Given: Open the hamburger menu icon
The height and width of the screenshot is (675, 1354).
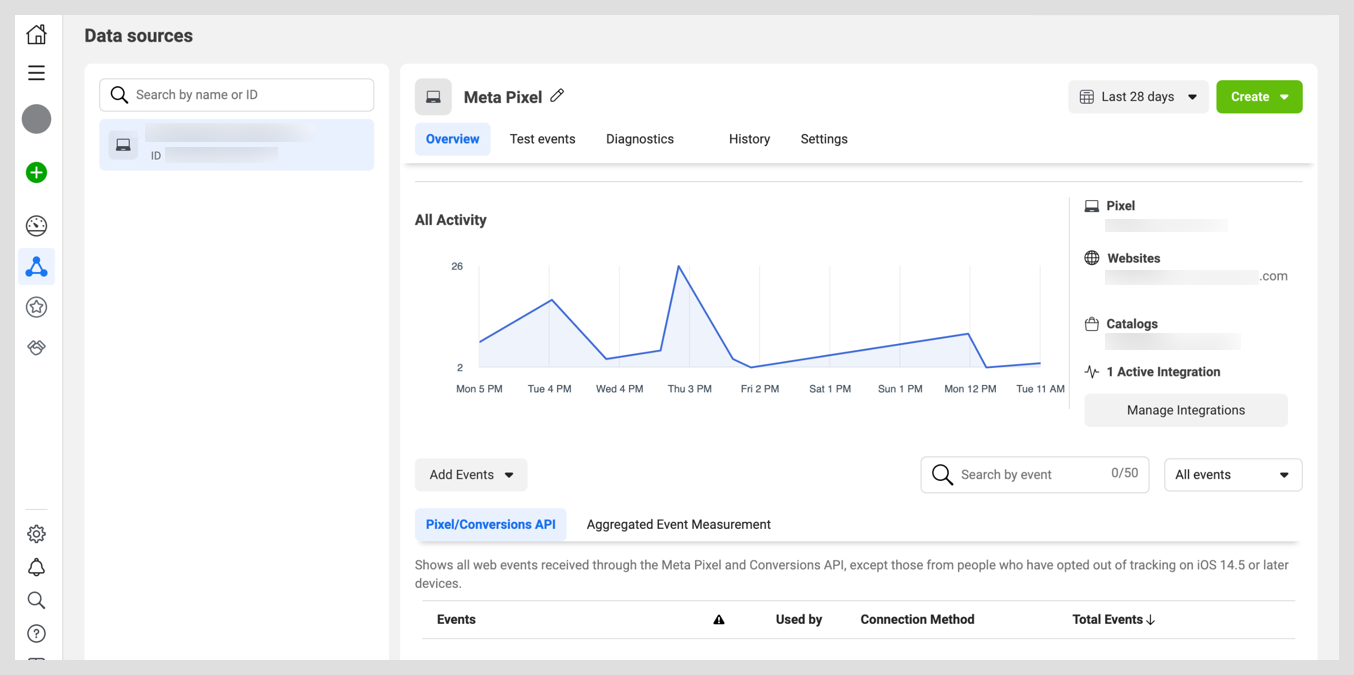Looking at the screenshot, I should [36, 73].
